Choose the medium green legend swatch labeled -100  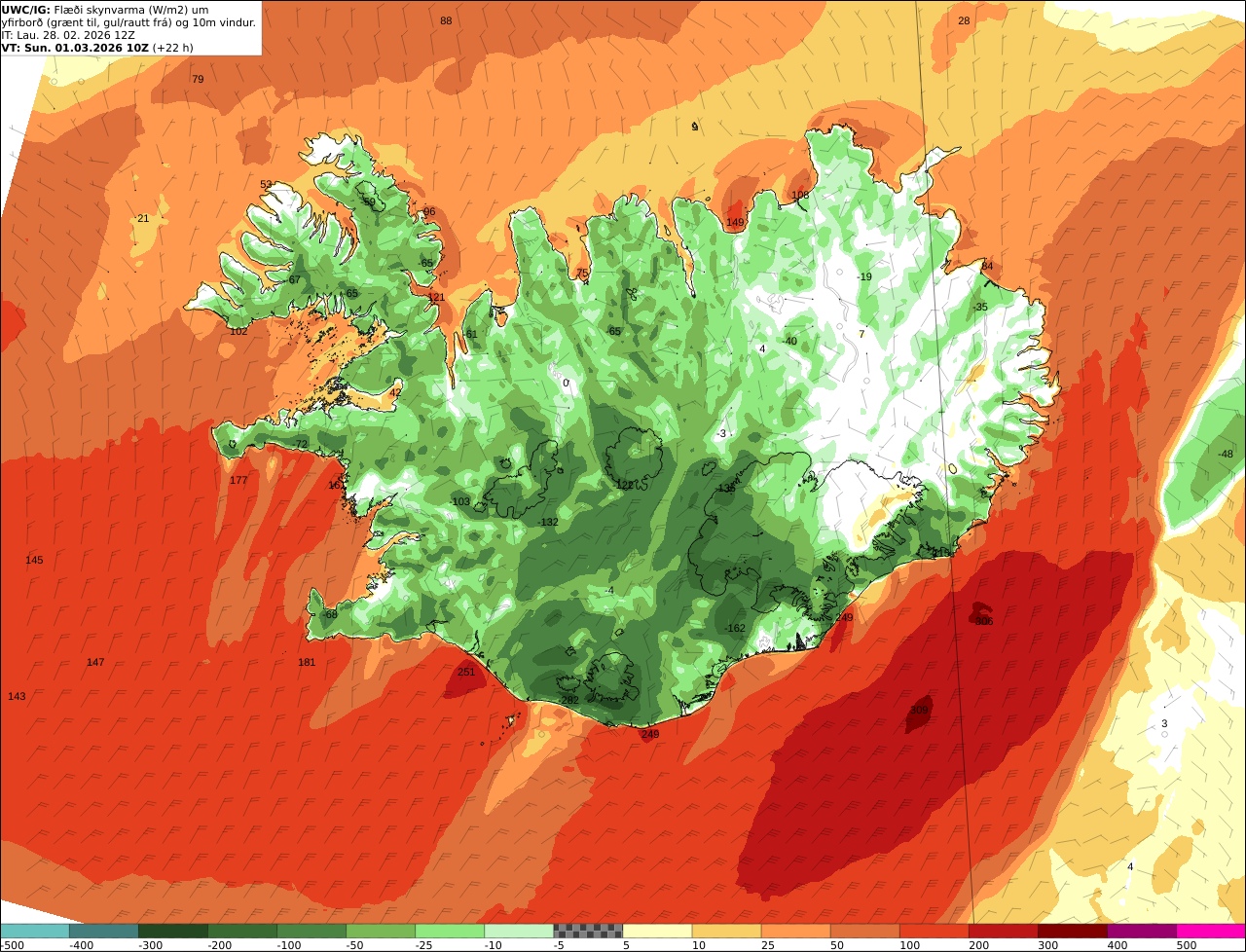tap(311, 931)
